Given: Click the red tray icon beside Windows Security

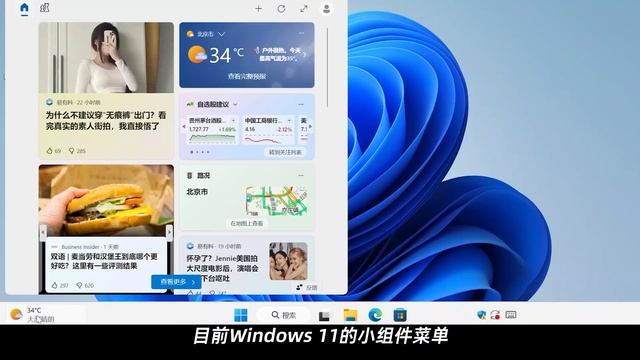Looking at the screenshot, I should [x=496, y=315].
